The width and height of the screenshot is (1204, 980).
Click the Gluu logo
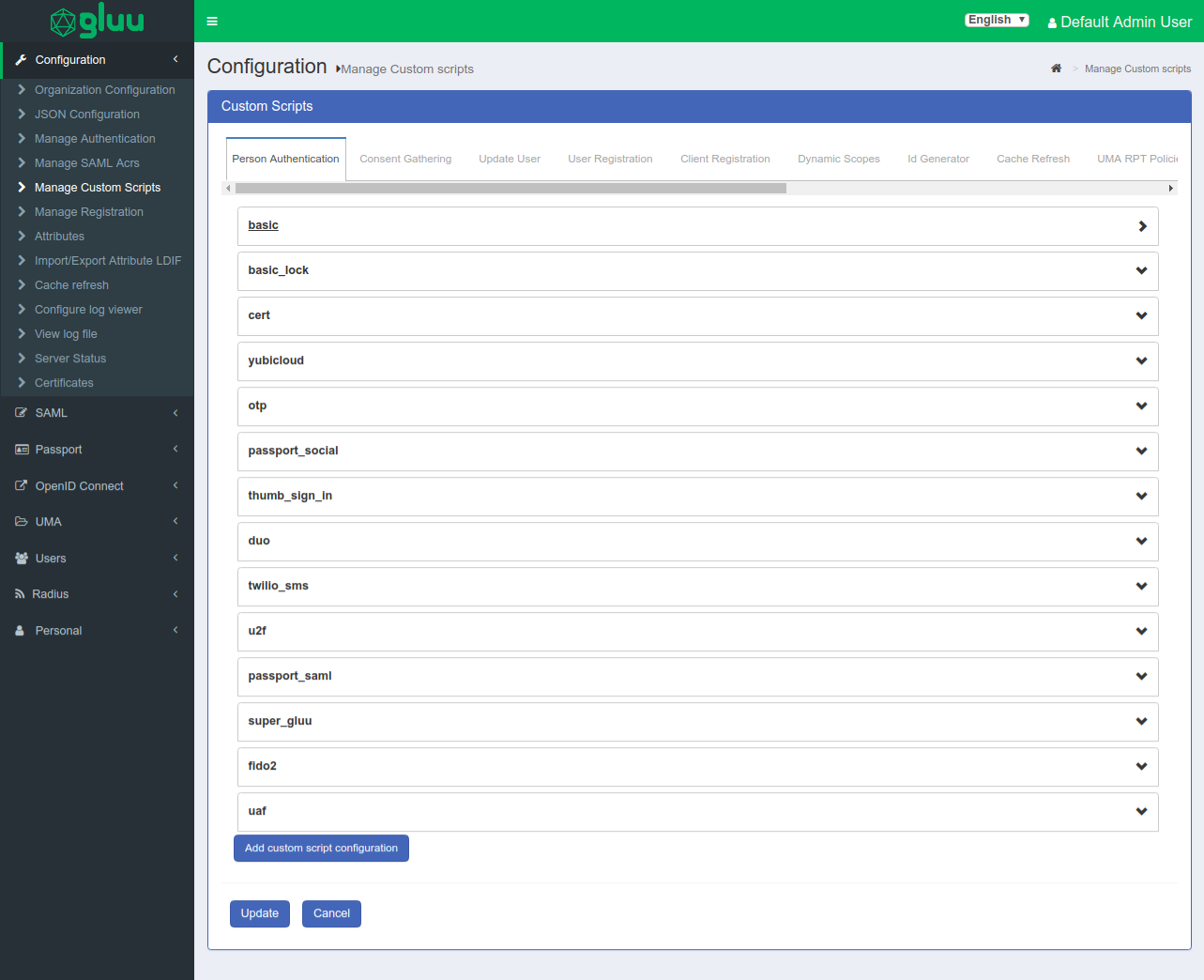pos(97,21)
